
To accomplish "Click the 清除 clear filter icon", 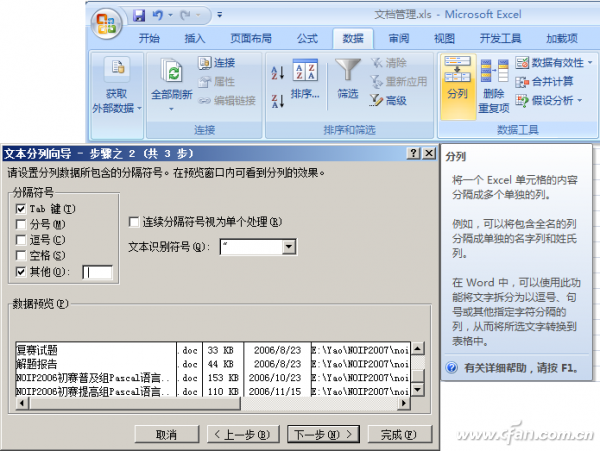I will 377,62.
